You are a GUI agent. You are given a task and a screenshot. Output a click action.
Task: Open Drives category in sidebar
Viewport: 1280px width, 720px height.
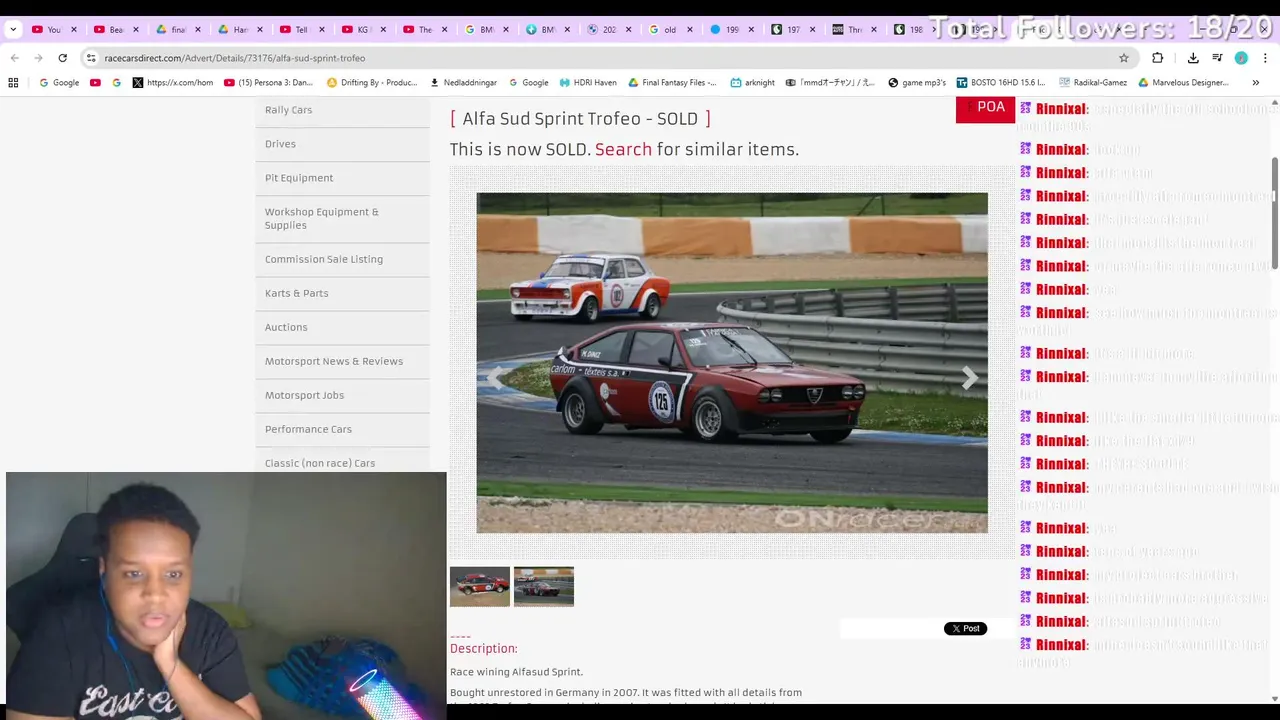click(x=280, y=144)
